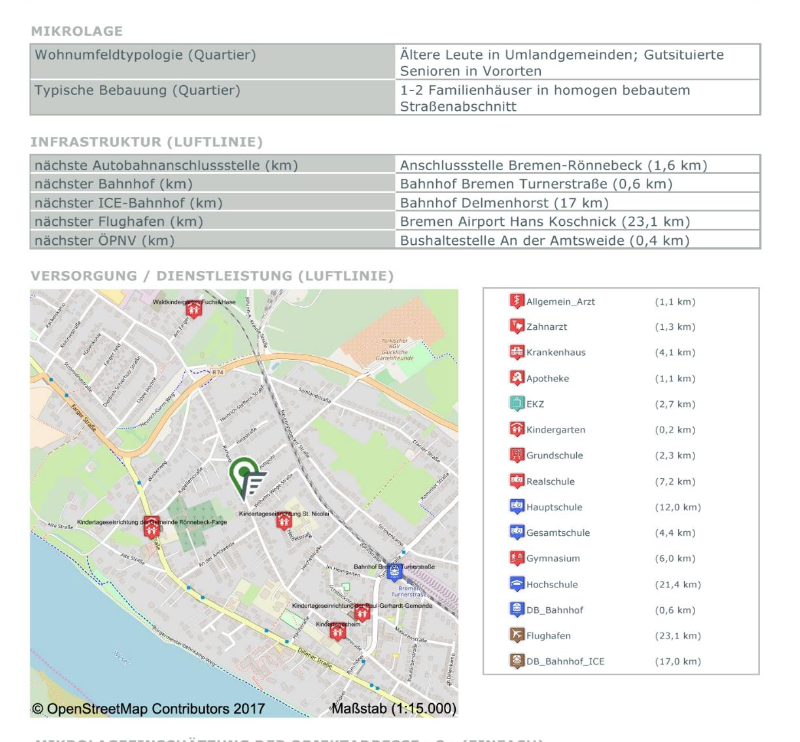Select the Gymnasium legend icon
Image resolution: width=800 pixels, height=742 pixels.
click(516, 558)
